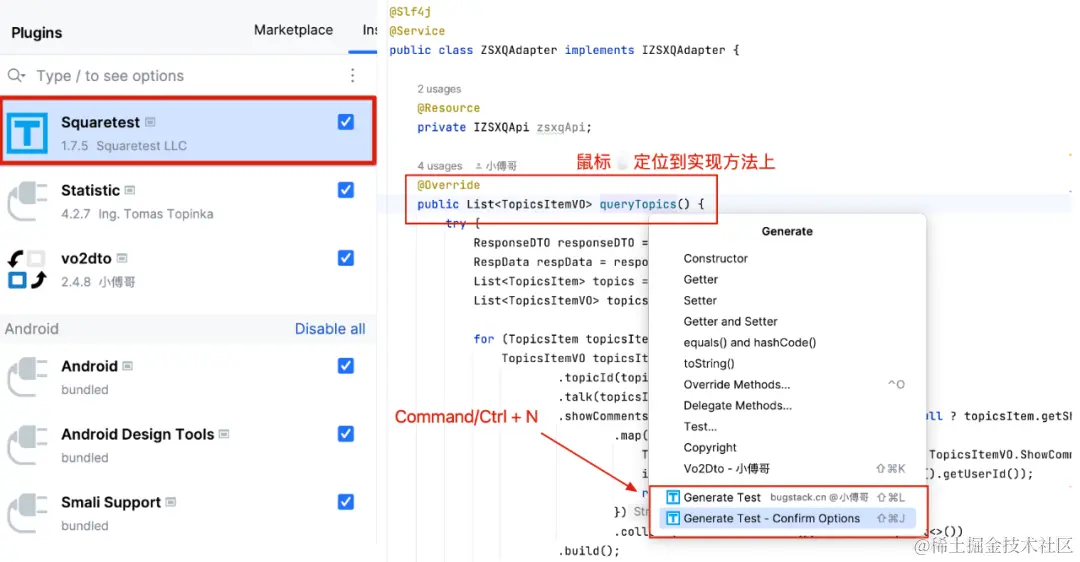Choose Copyright from the Generate menu

click(x=709, y=447)
